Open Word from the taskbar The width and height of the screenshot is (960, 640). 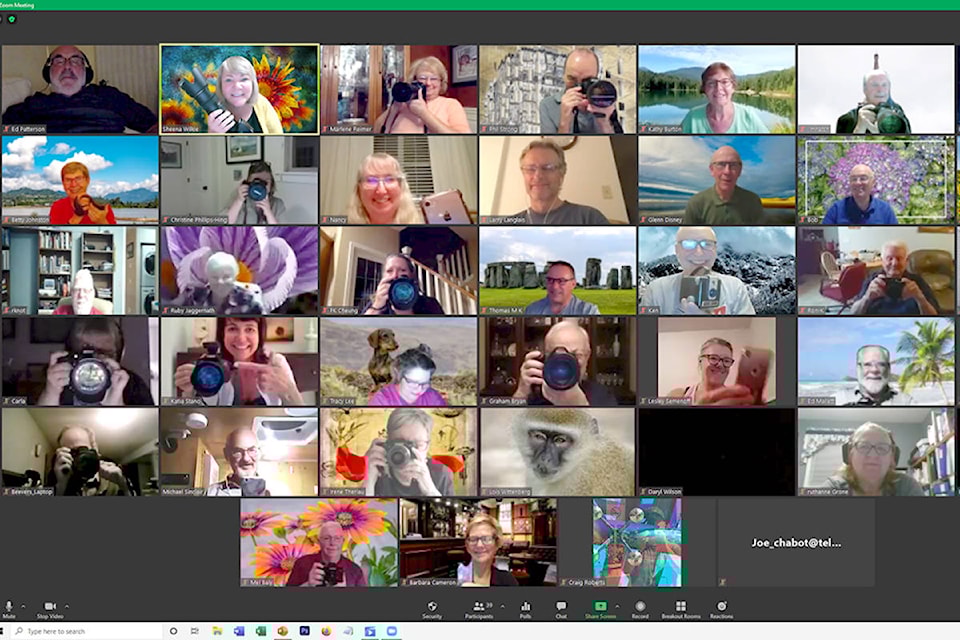pyautogui.click(x=239, y=631)
